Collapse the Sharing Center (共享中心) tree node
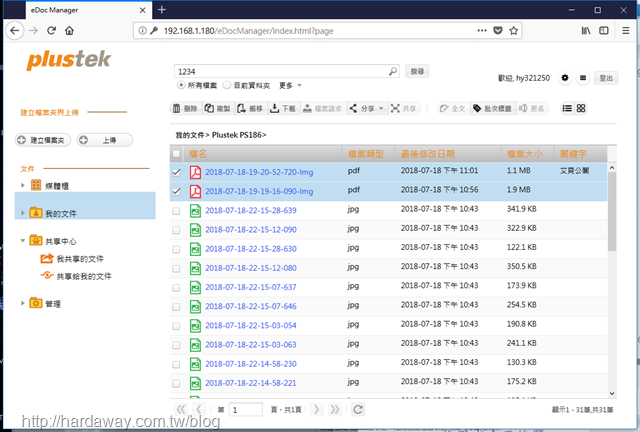Image resolution: width=640 pixels, height=432 pixels. [x=23, y=240]
